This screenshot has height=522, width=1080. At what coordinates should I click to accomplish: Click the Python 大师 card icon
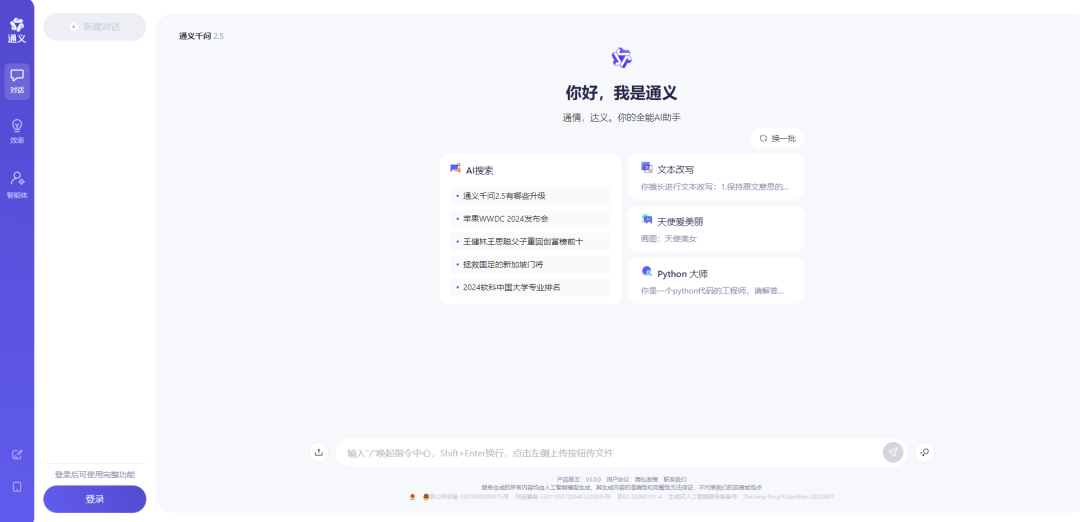647,271
